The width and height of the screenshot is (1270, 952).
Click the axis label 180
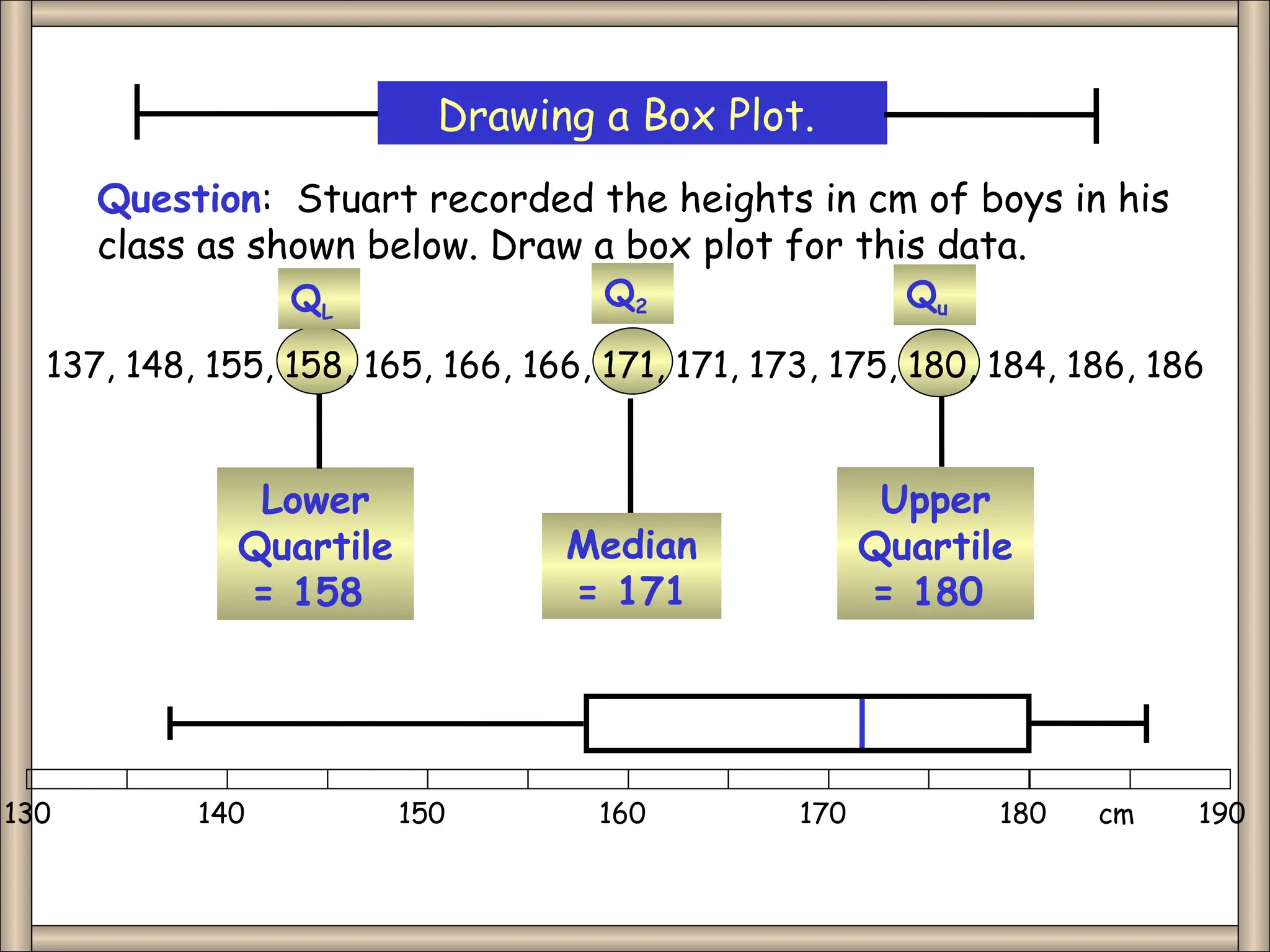(x=1023, y=813)
